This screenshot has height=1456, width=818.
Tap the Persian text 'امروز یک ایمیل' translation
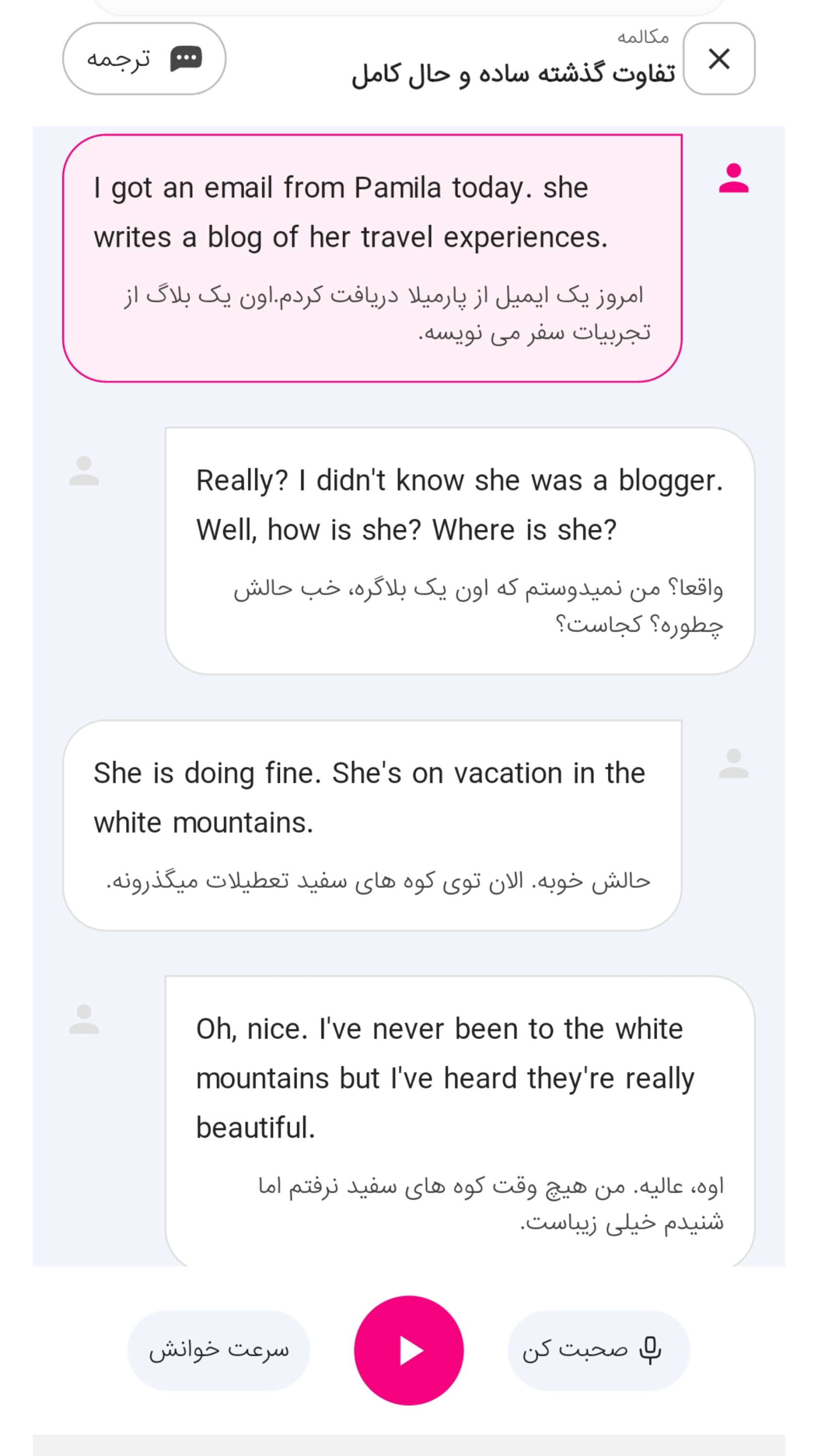[x=387, y=314]
